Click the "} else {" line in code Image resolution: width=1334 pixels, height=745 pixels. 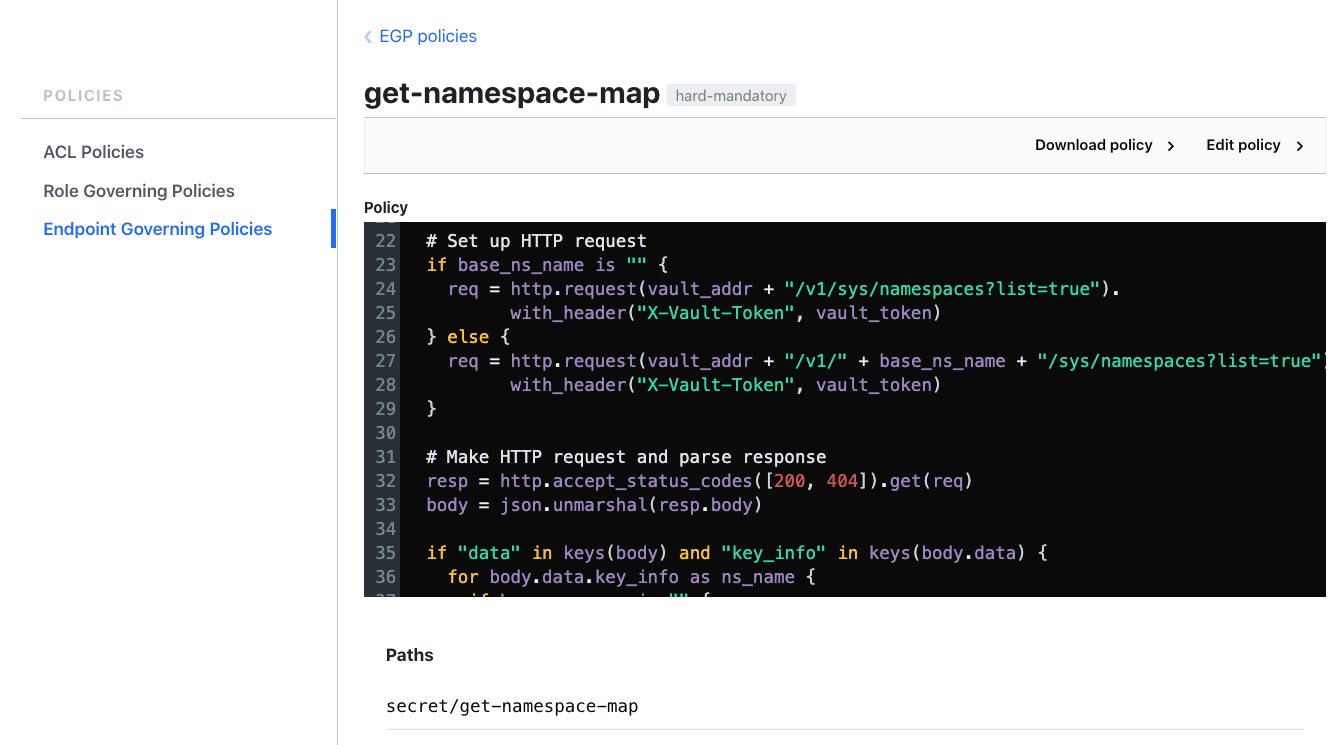pyautogui.click(x=468, y=337)
